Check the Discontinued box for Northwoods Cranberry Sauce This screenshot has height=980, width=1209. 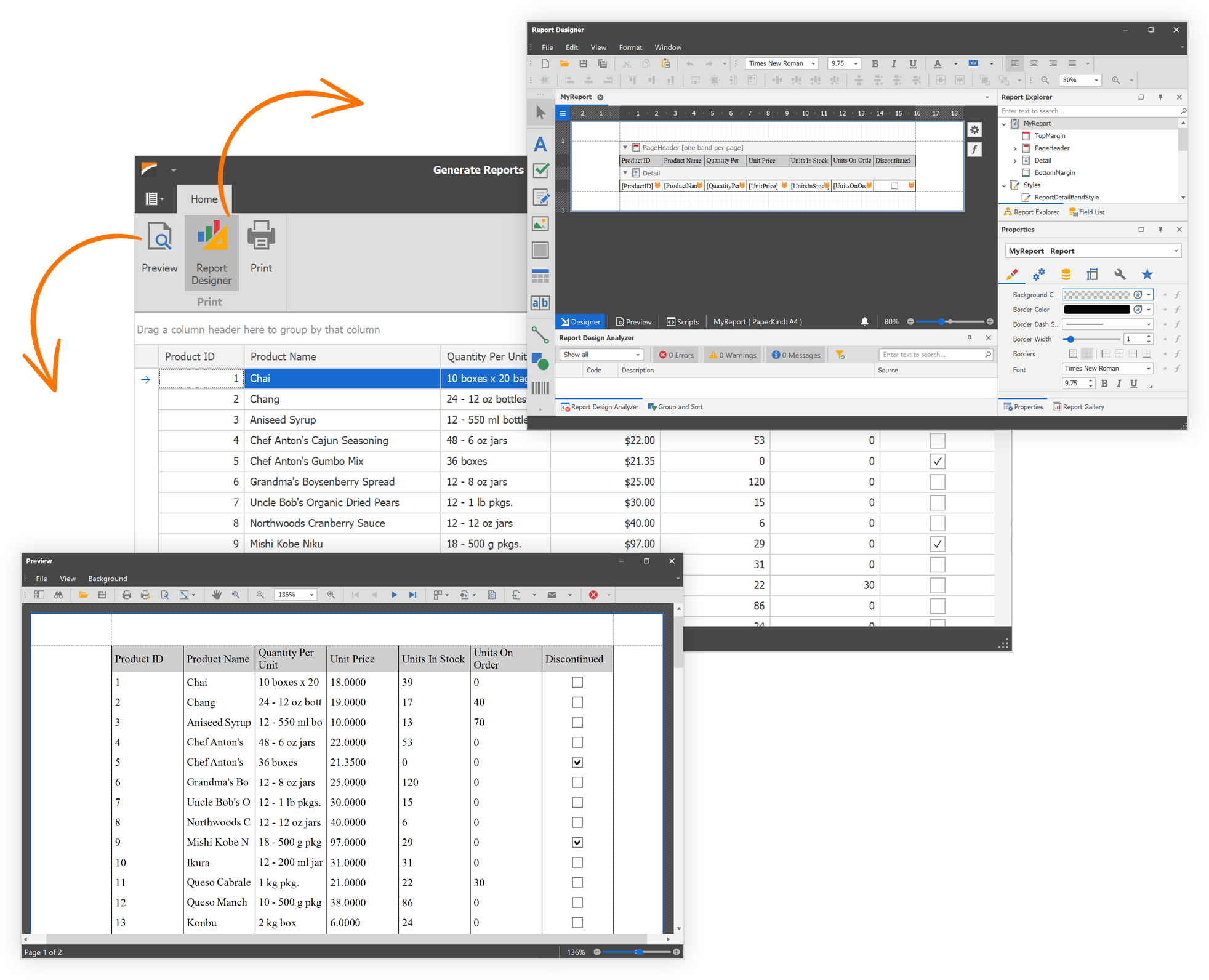pyautogui.click(x=937, y=523)
